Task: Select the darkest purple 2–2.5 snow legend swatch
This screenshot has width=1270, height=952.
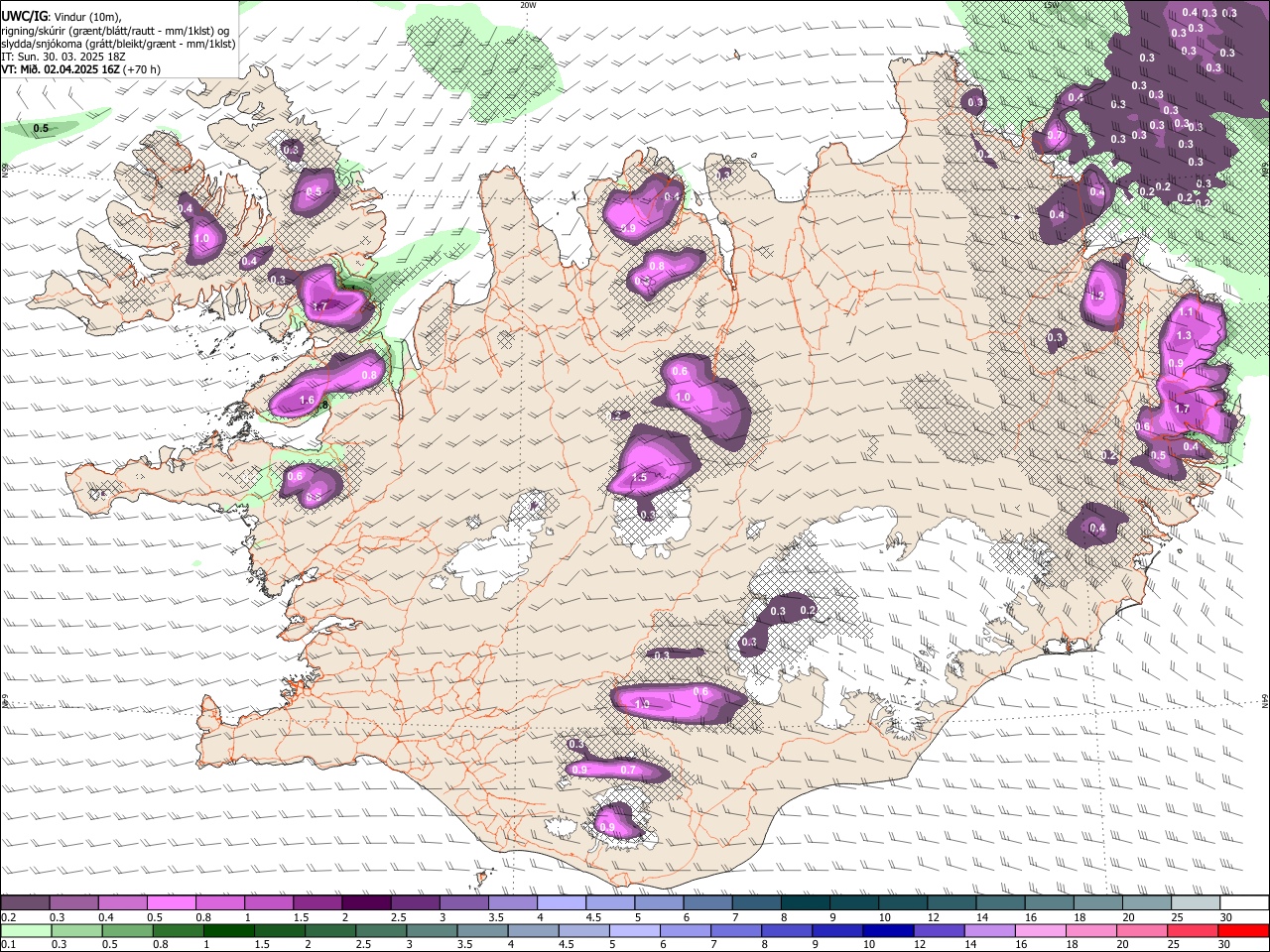Action: click(365, 902)
